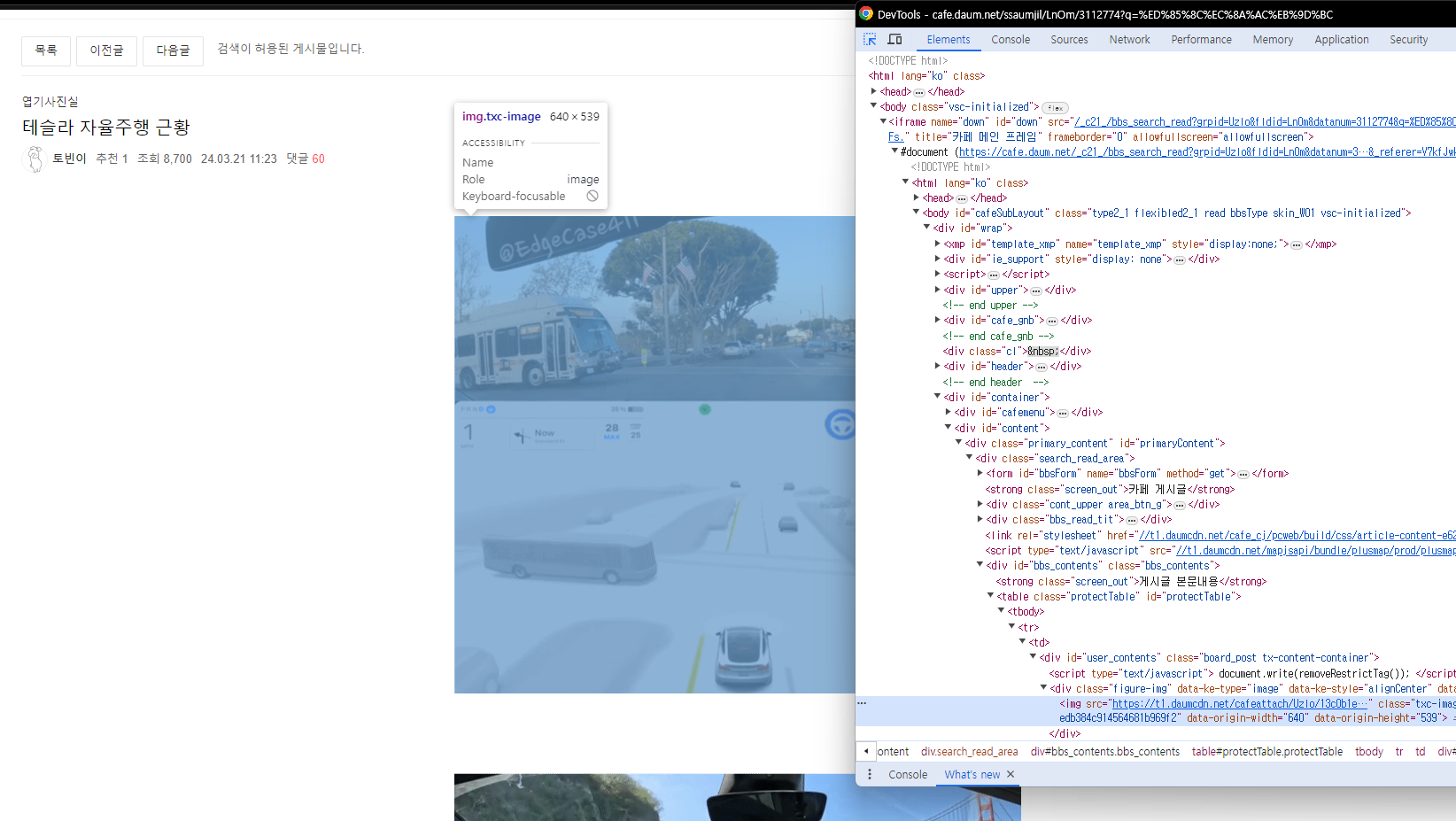
Task: Click the author profile avatar icon
Action: (x=34, y=159)
